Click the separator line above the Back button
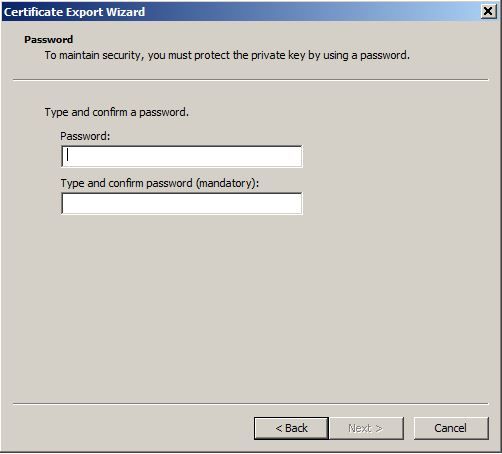 (251, 404)
